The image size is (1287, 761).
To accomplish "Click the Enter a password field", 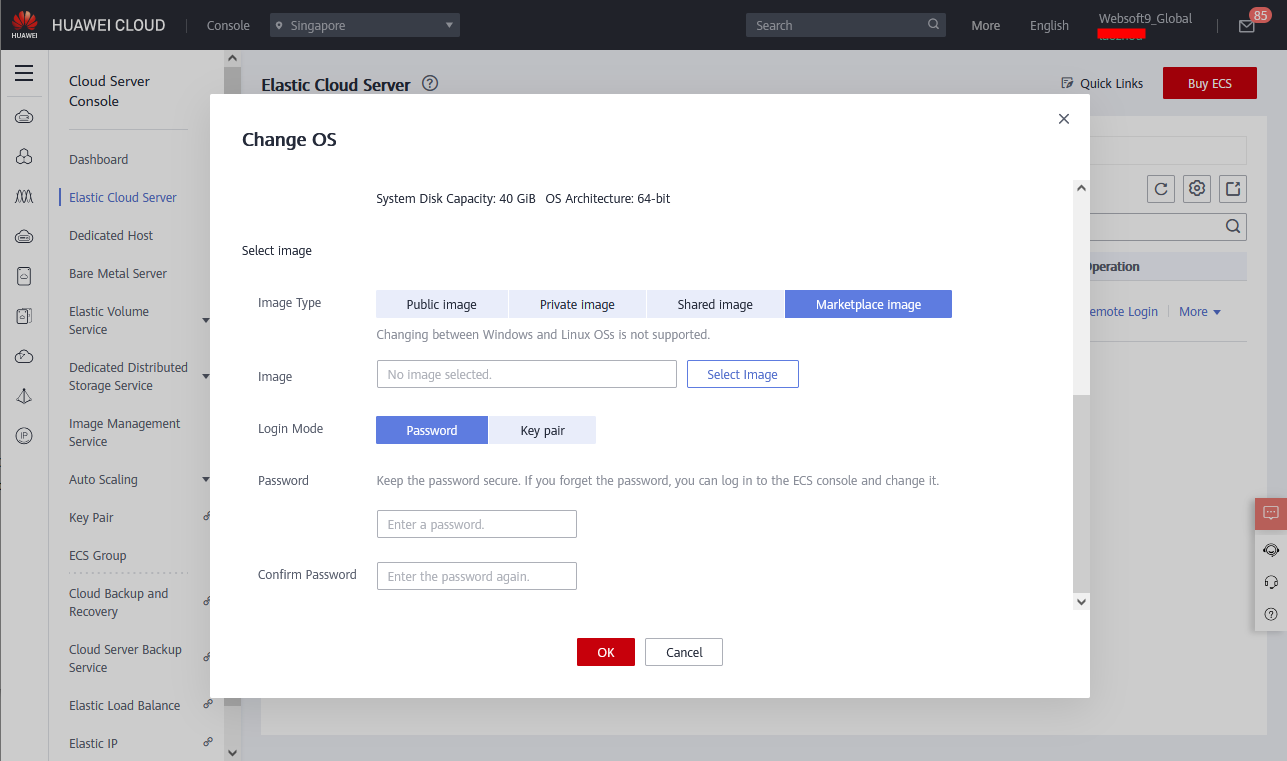I will point(476,524).
